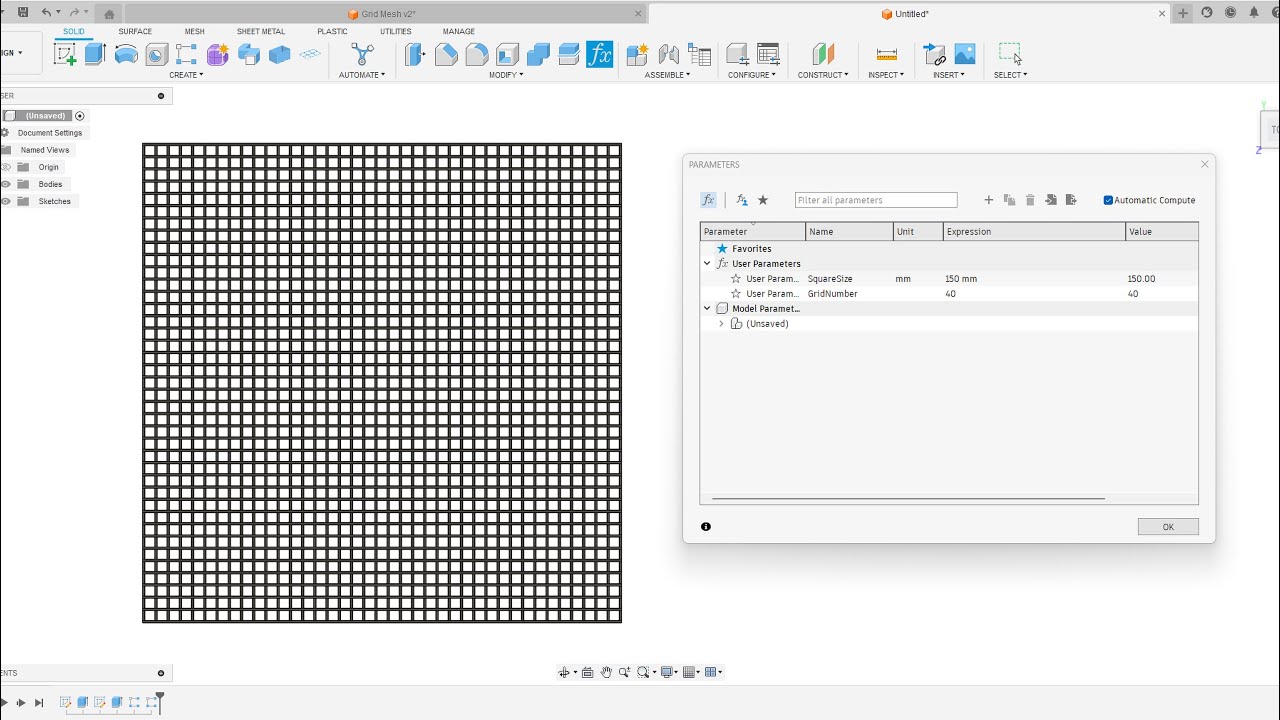The image size is (1280, 720).
Task: Select the Rectangular Pattern tool
Action: 186,55
